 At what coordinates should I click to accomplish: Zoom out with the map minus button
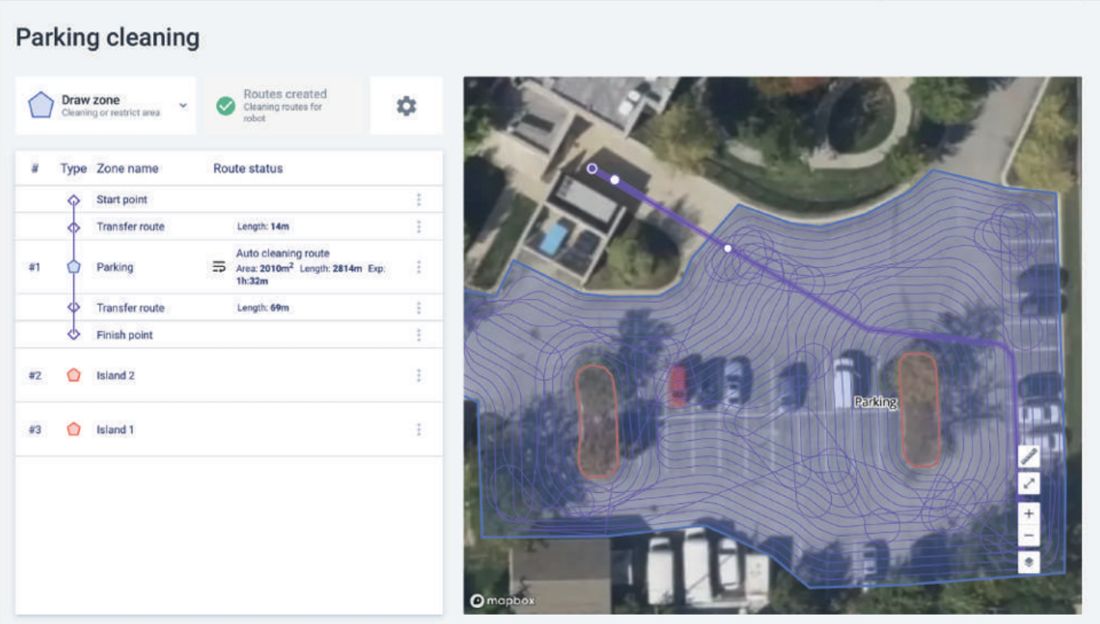[1028, 536]
